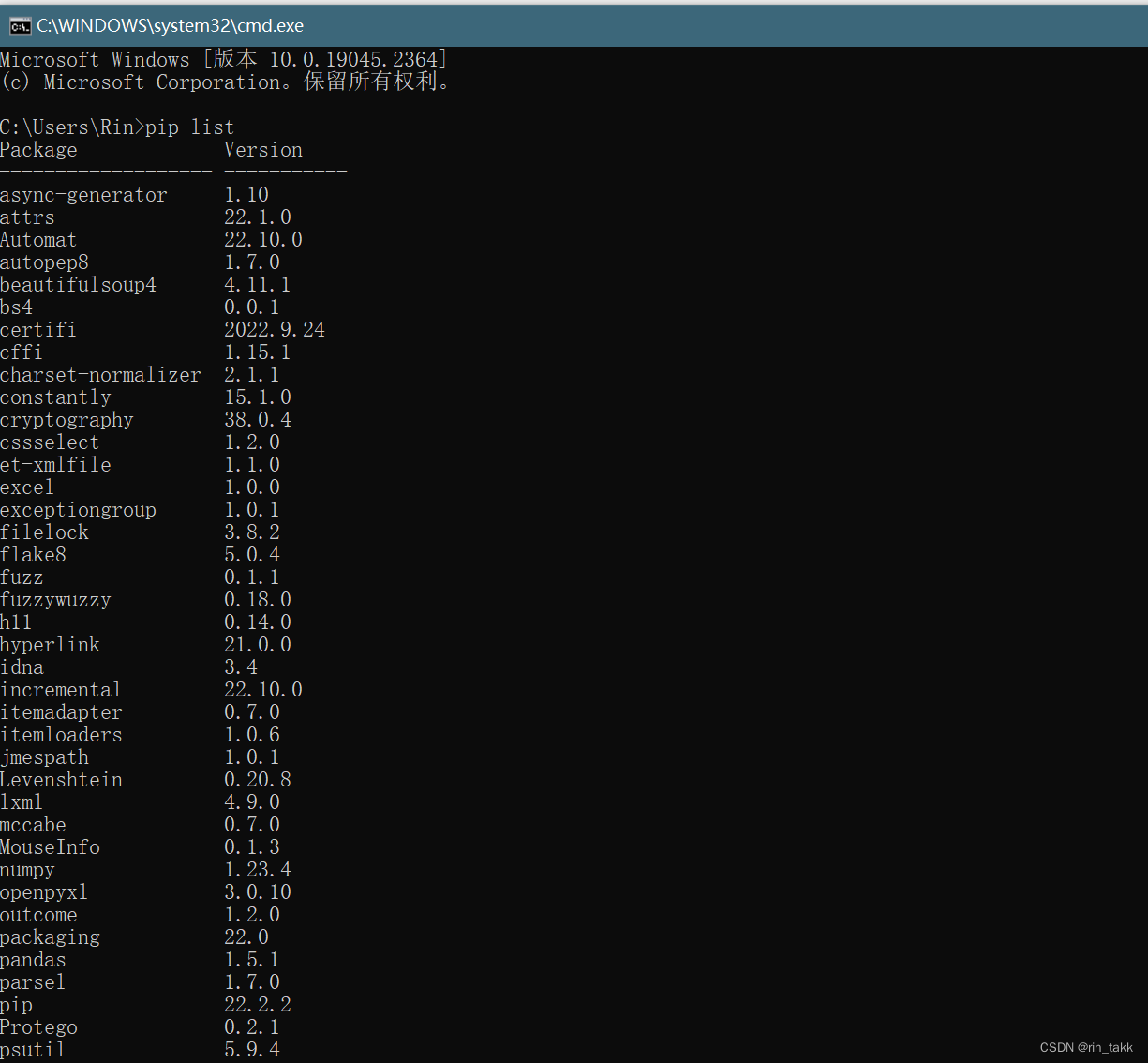Select the pip package name
This screenshot has width=1148, height=1063.
[x=16, y=1005]
